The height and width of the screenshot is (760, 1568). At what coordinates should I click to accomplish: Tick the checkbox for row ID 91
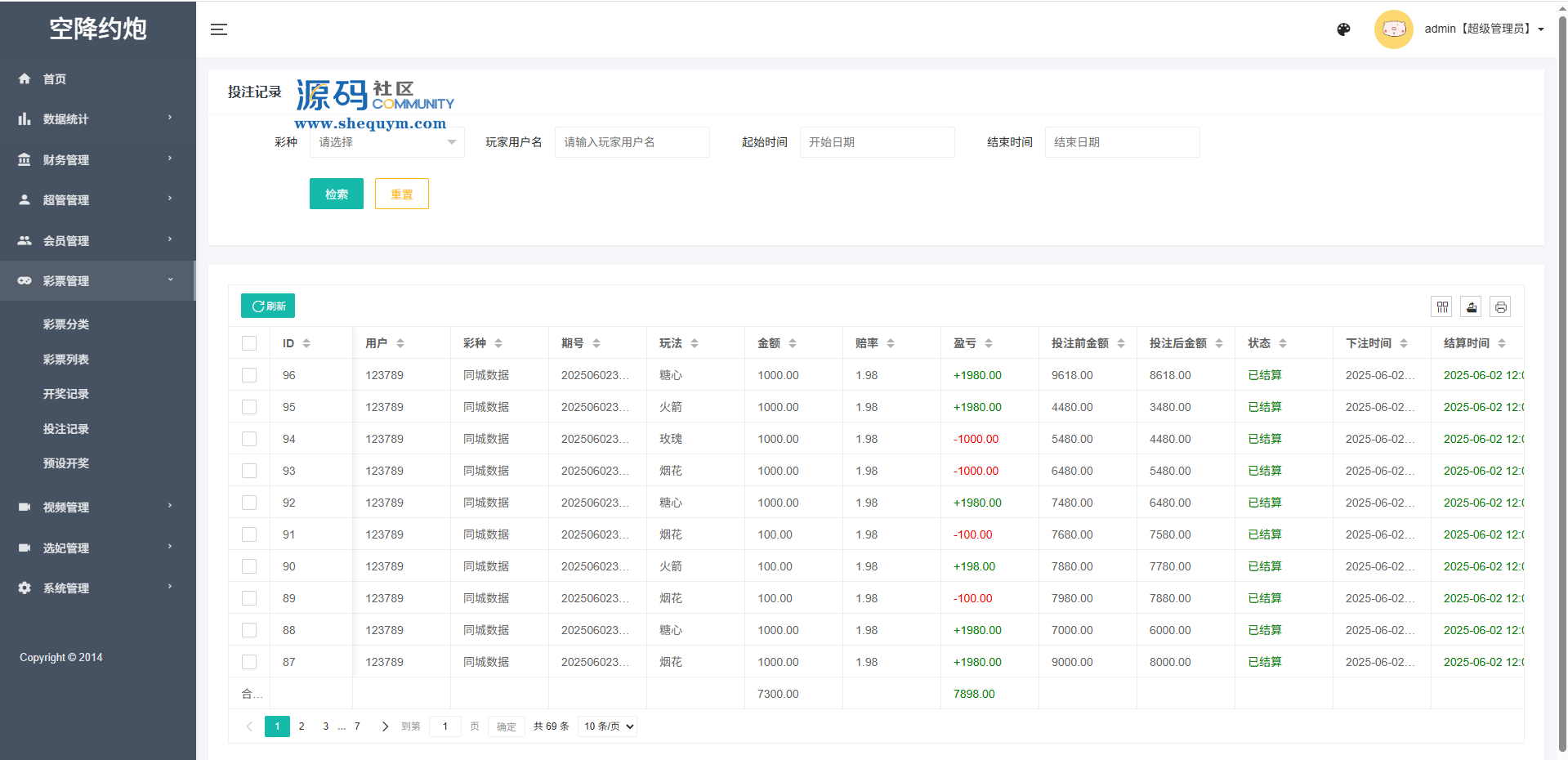[249, 534]
